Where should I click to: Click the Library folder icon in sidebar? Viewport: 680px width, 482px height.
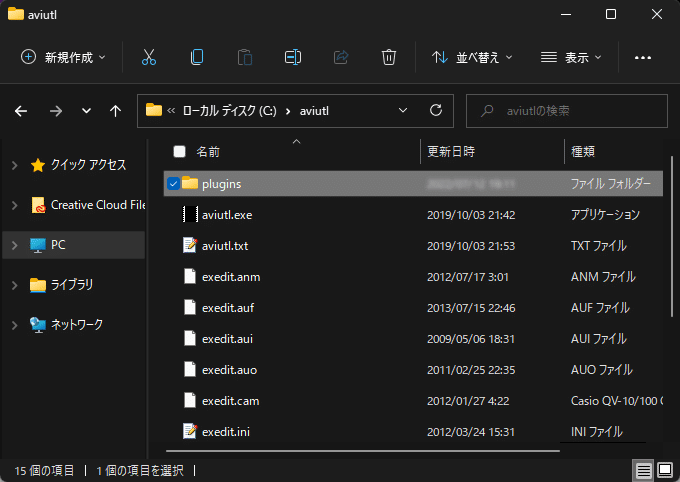point(38,285)
